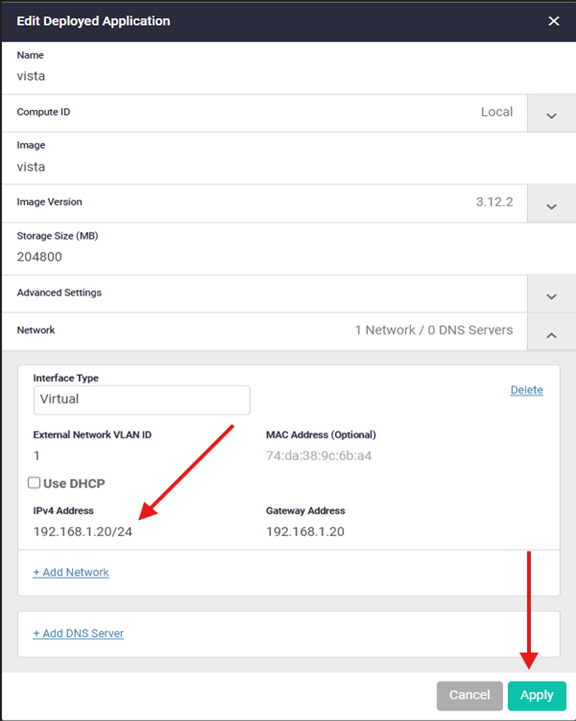Select the Interface Type Virtual box

point(142,400)
